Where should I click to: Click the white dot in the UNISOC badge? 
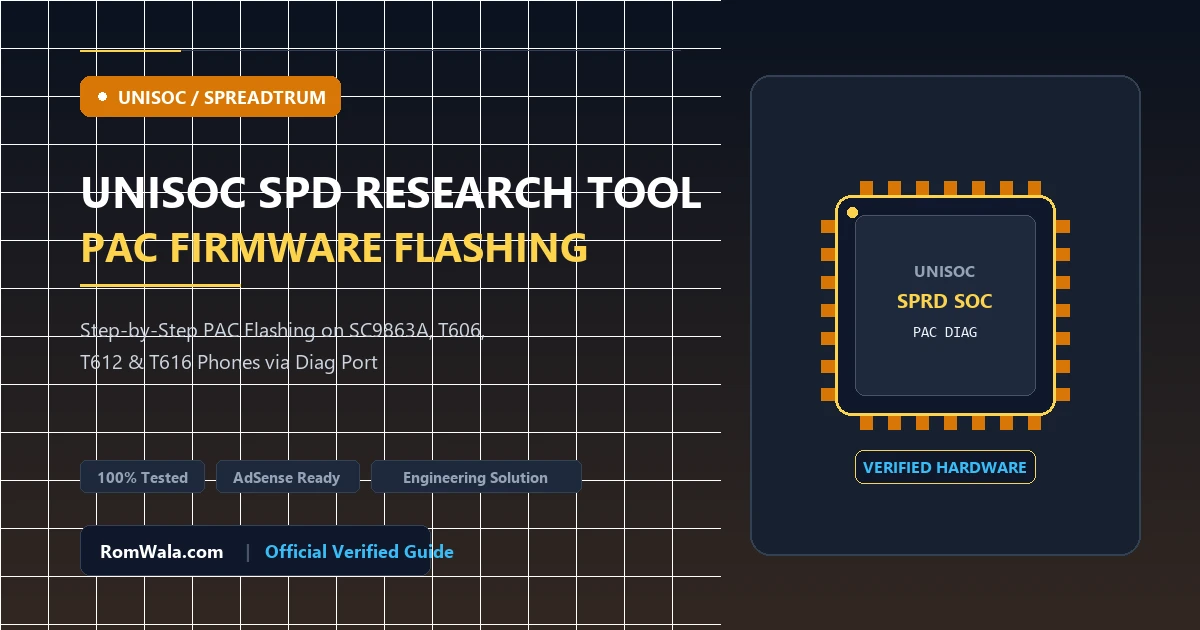[x=102, y=97]
